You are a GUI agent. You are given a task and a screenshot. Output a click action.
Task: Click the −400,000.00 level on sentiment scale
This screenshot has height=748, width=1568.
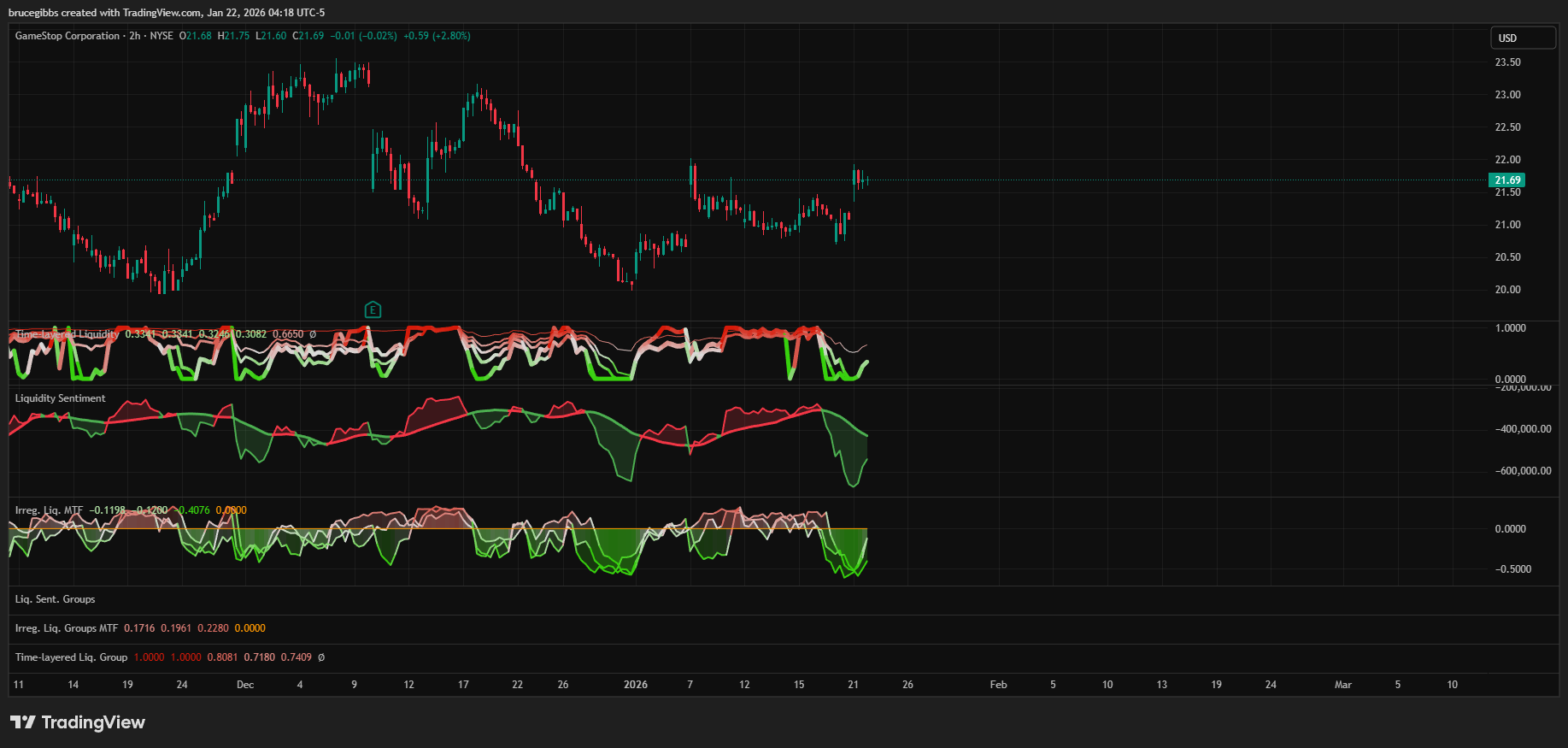click(x=1523, y=429)
